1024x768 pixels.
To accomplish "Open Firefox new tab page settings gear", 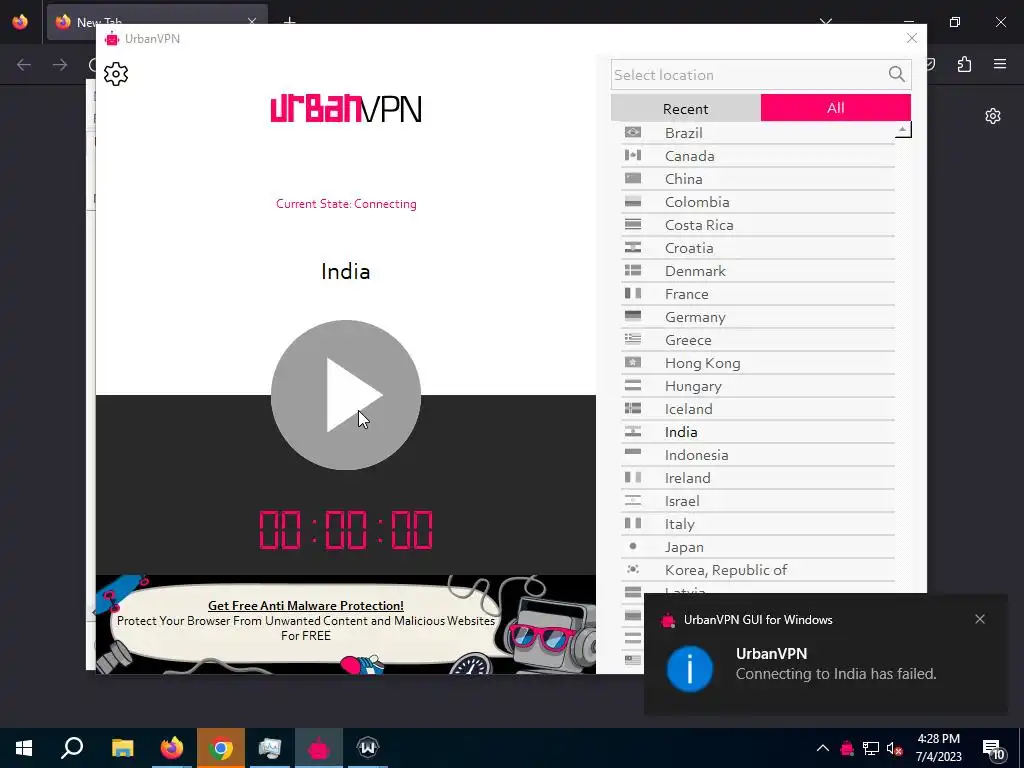I will pyautogui.click(x=993, y=116).
